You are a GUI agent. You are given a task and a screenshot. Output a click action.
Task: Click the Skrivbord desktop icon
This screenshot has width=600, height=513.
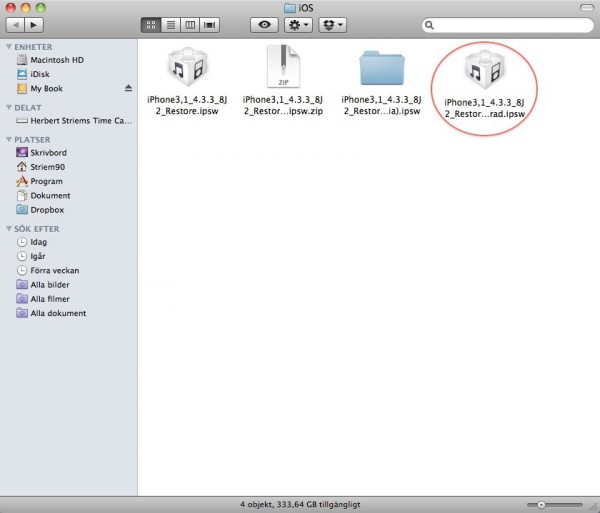pyautogui.click(x=22, y=153)
